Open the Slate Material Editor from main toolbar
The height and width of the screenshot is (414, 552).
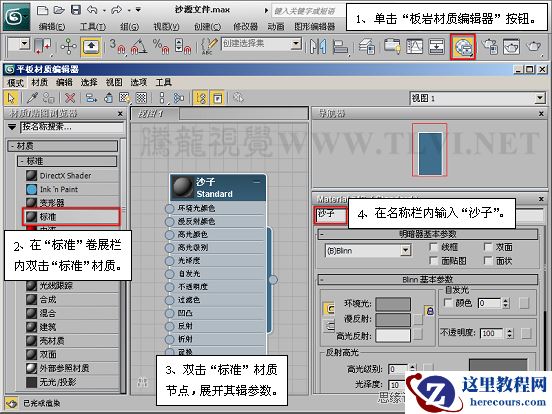coord(463,47)
